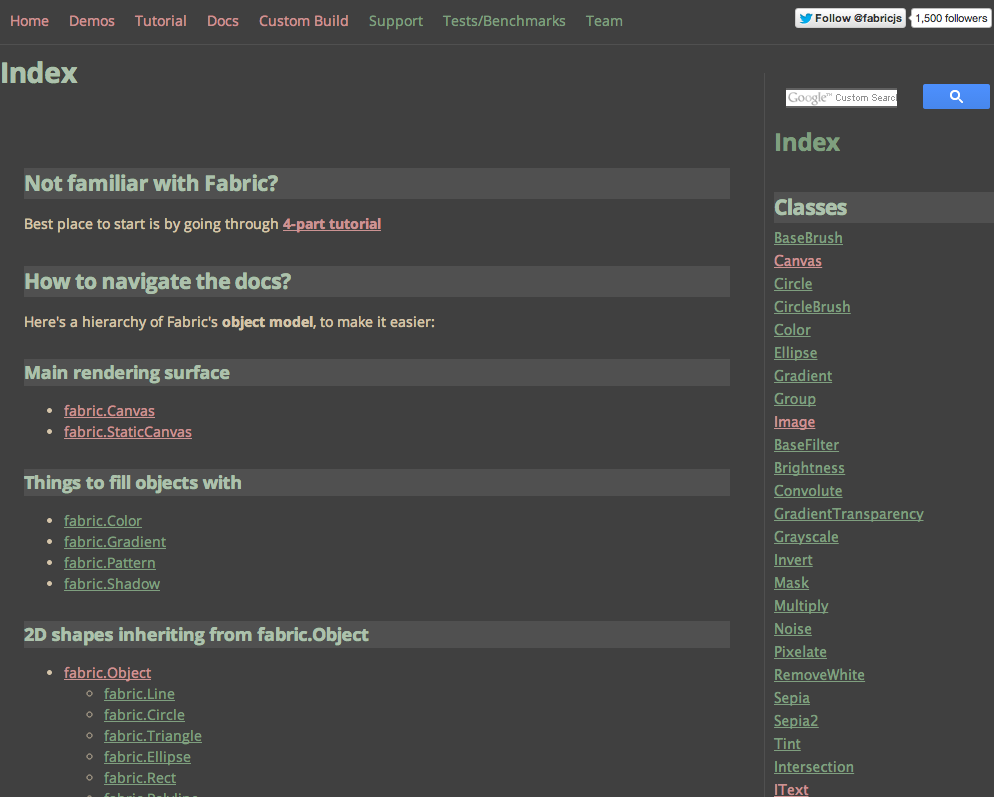The height and width of the screenshot is (797, 994).
Task: Select Gradient in the Classes sidebar
Action: [803, 375]
